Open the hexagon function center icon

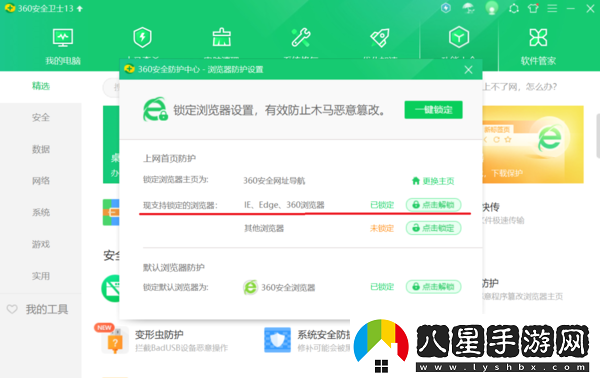459,37
